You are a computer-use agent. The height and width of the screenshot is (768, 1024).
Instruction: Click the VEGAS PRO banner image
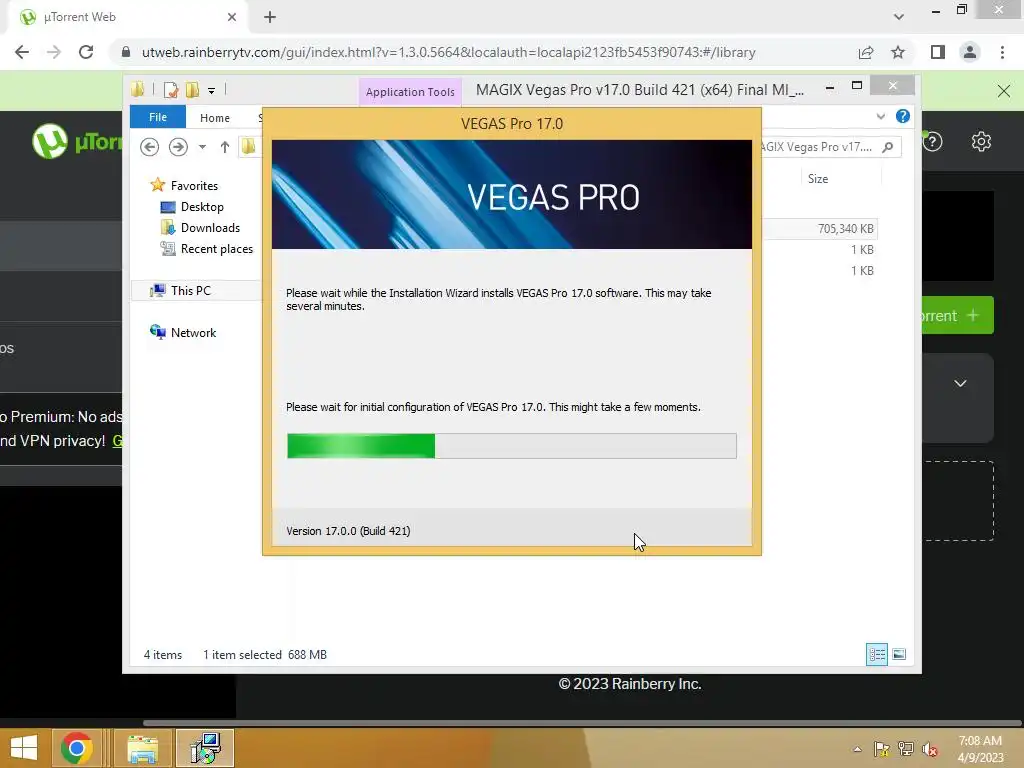click(511, 195)
